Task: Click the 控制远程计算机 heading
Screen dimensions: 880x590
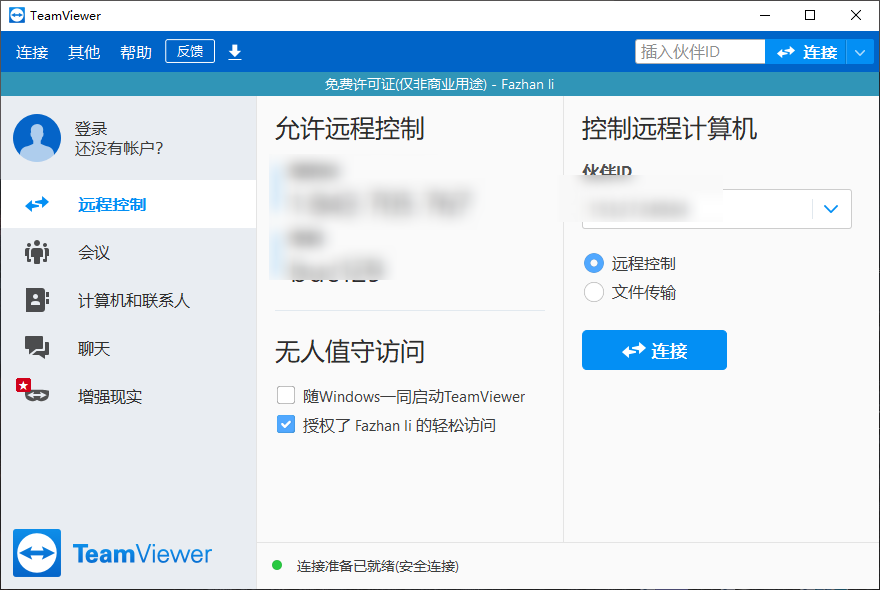Action: coord(669,129)
